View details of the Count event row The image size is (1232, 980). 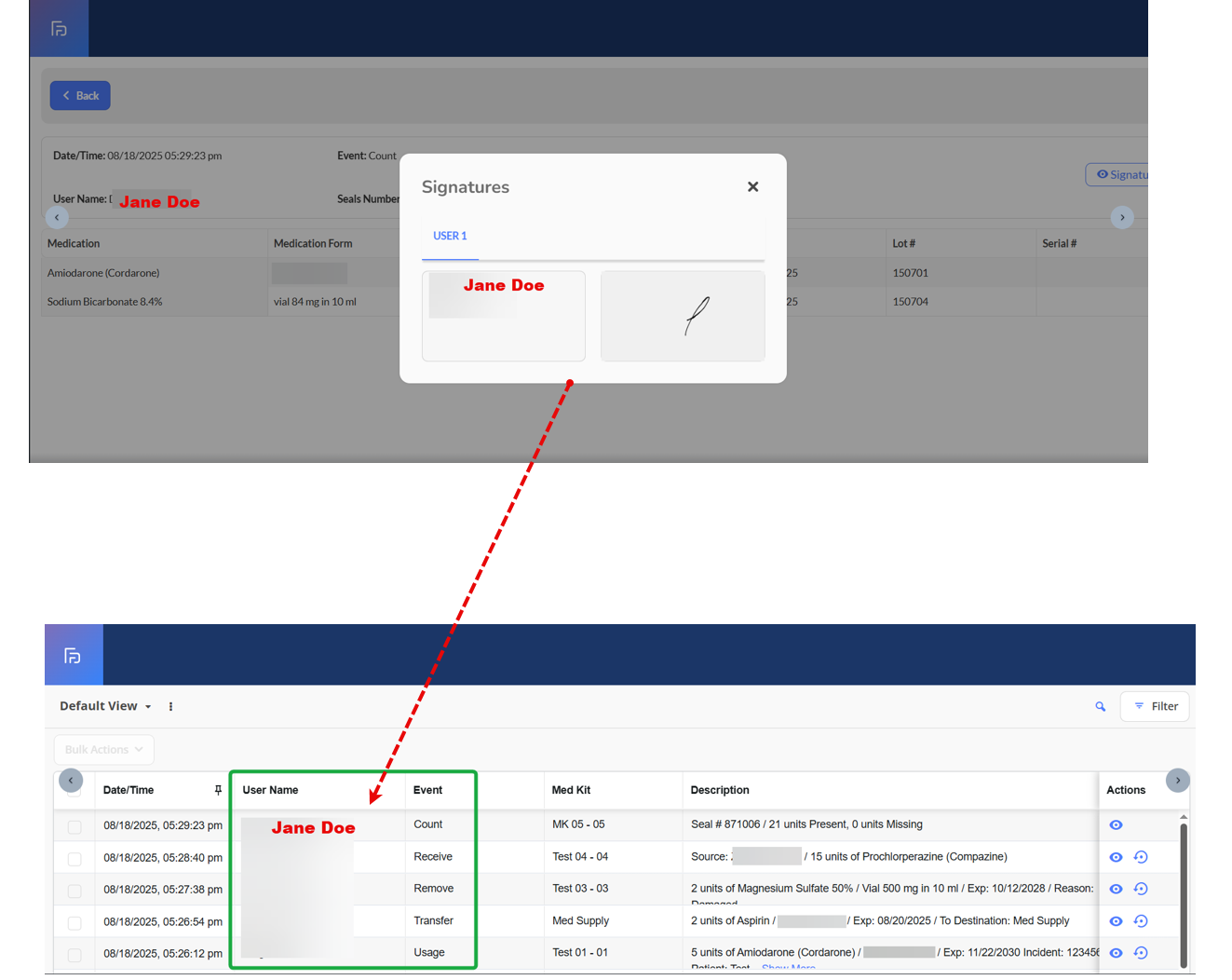tap(1116, 825)
